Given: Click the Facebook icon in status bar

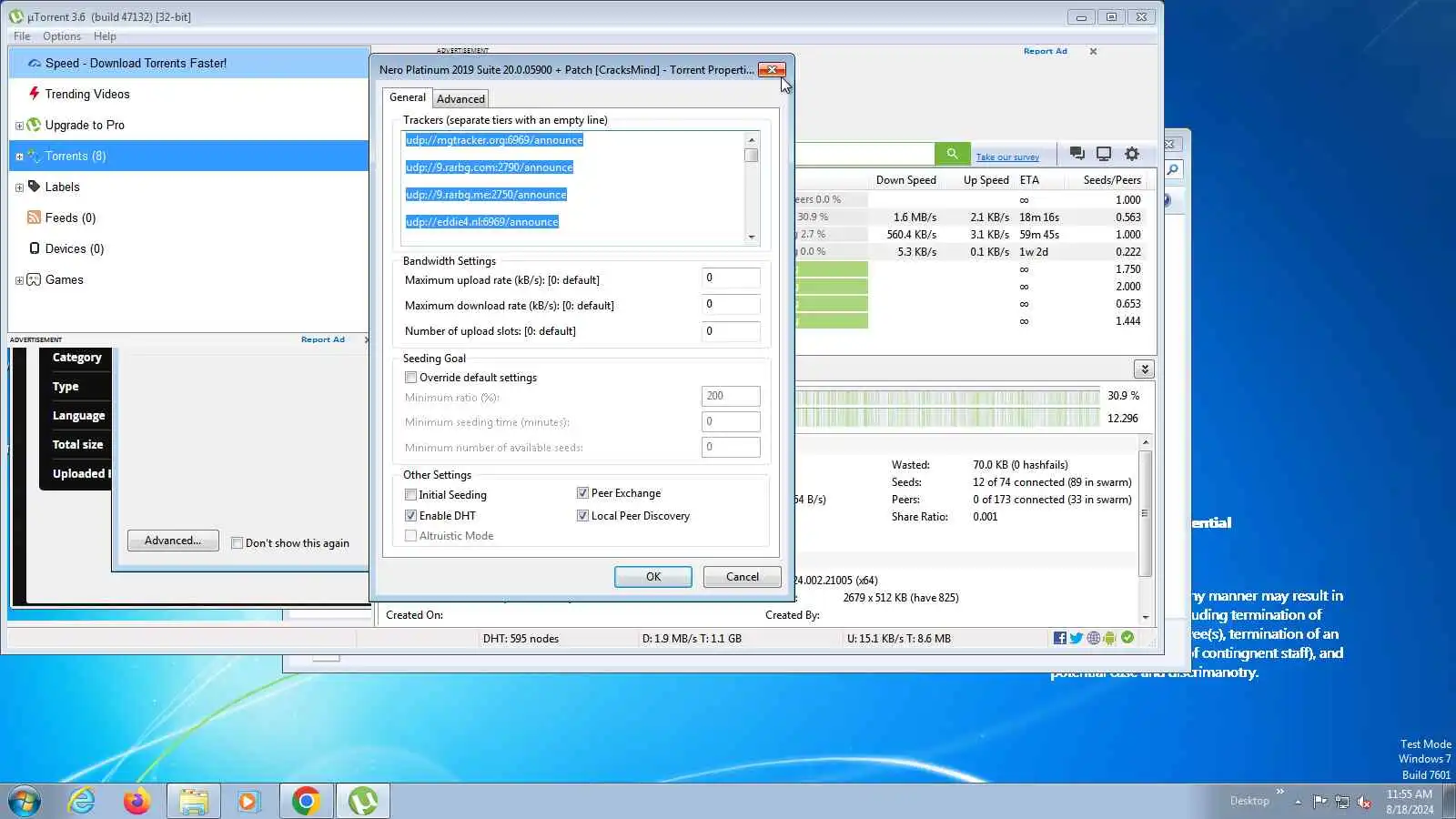Looking at the screenshot, I should (x=1059, y=638).
